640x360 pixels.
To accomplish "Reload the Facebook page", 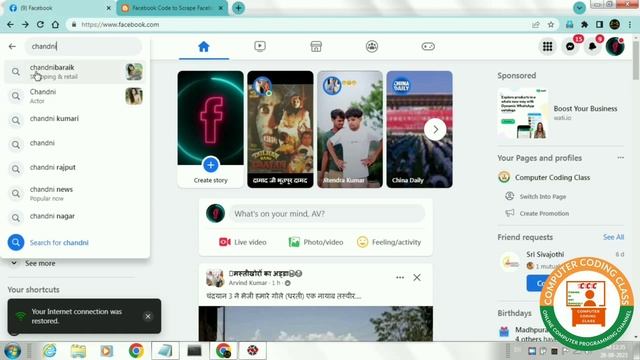I will 40,24.
